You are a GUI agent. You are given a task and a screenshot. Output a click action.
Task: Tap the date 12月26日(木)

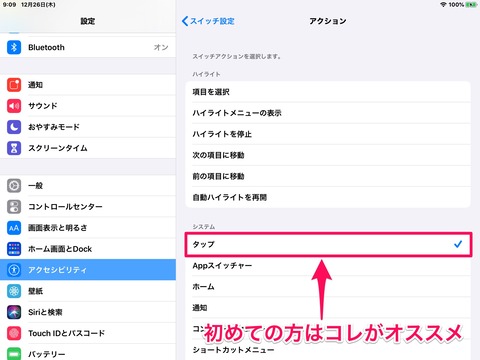point(38,5)
